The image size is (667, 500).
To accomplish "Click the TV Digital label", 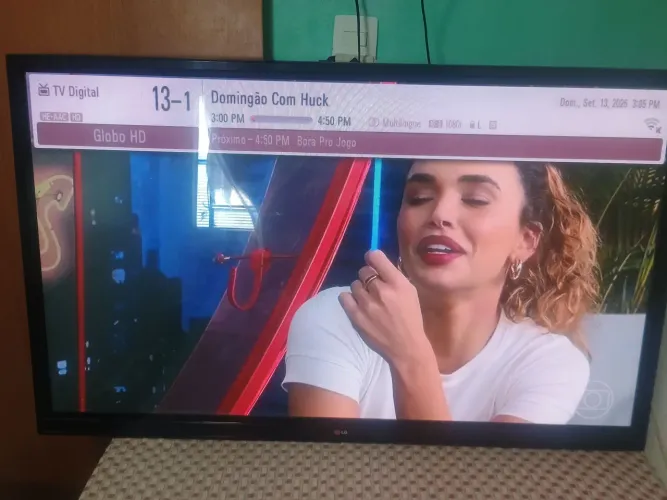I will point(76,91).
